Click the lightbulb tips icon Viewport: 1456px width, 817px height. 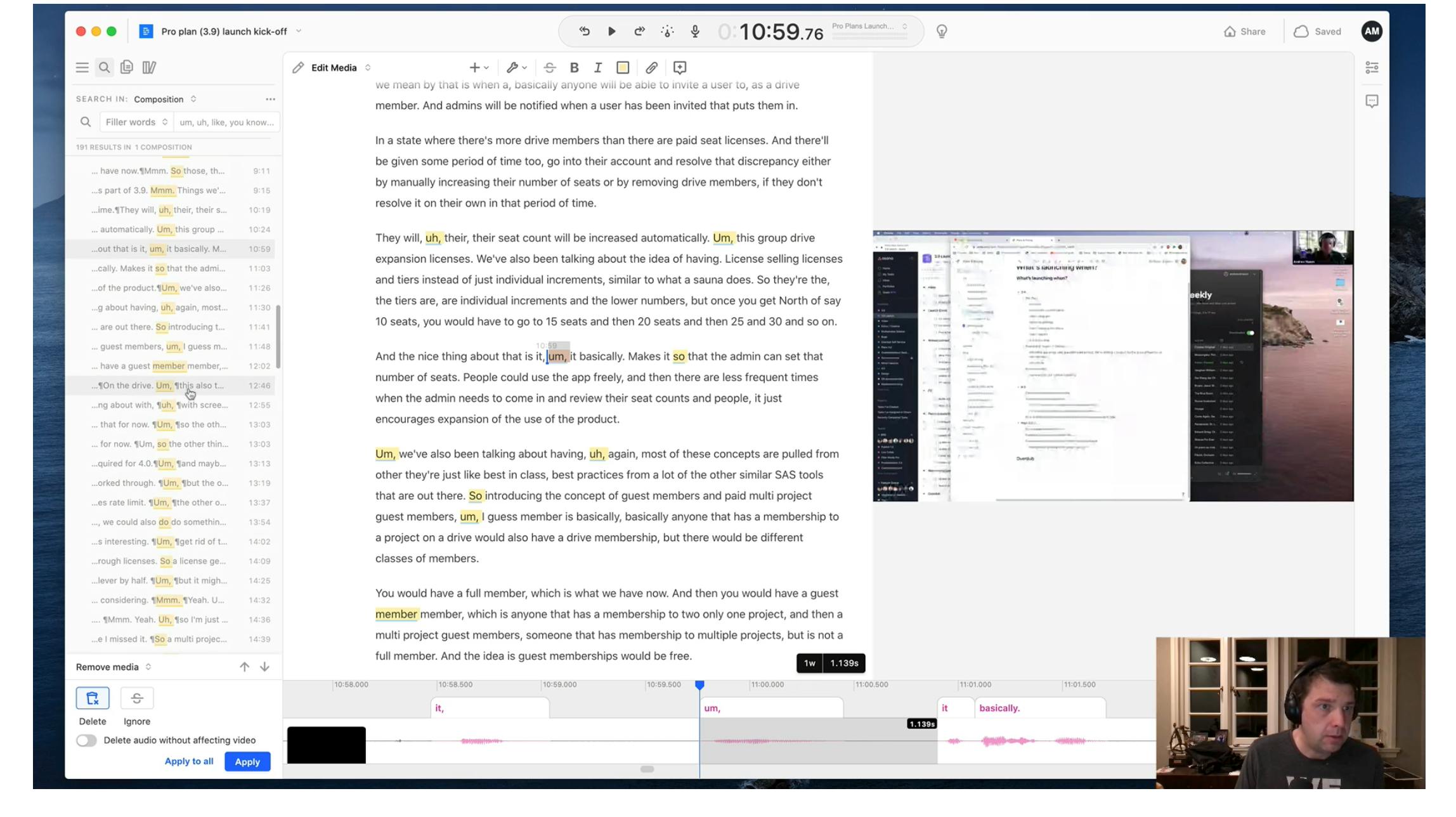[942, 32]
